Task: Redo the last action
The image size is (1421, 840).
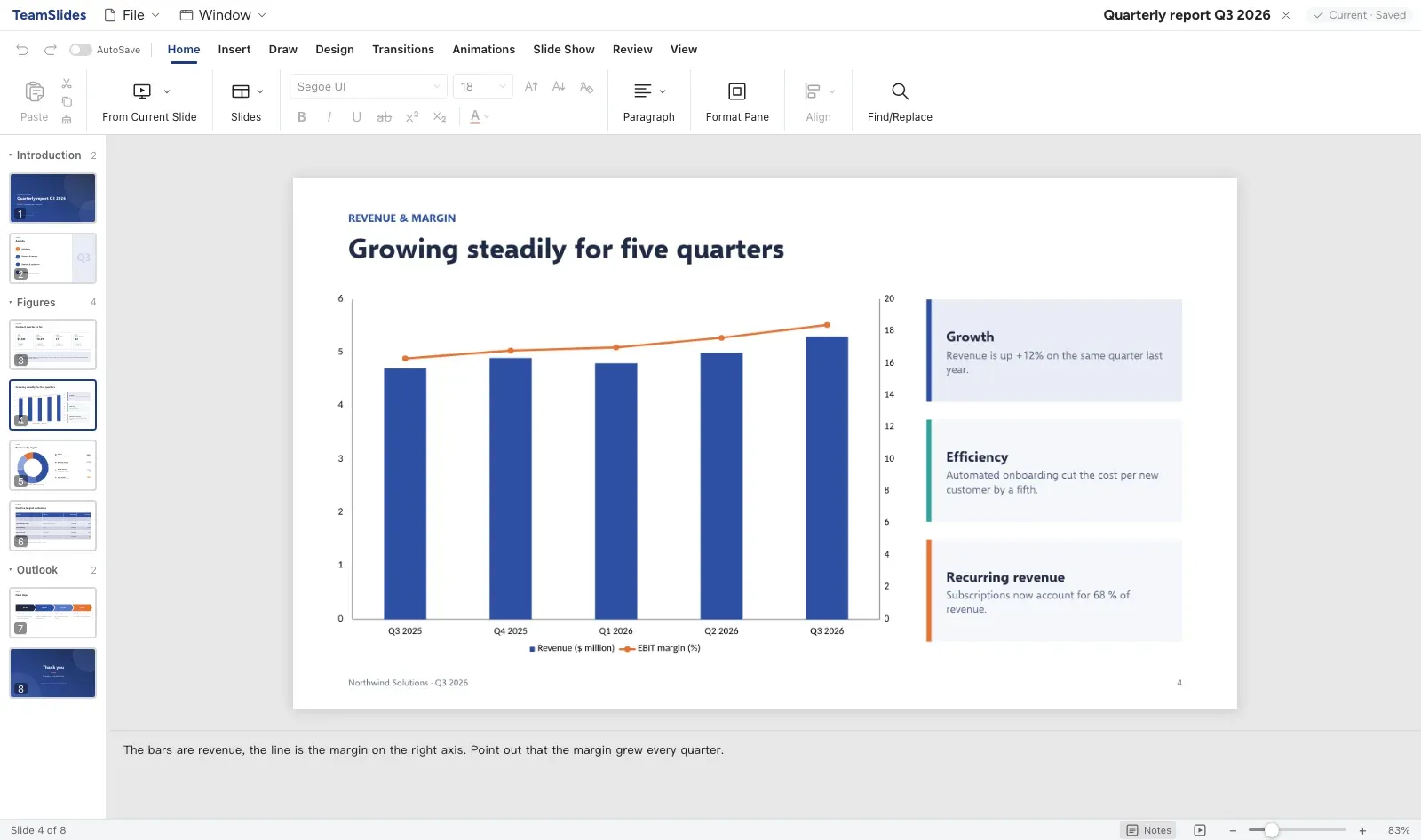Action: click(x=51, y=50)
